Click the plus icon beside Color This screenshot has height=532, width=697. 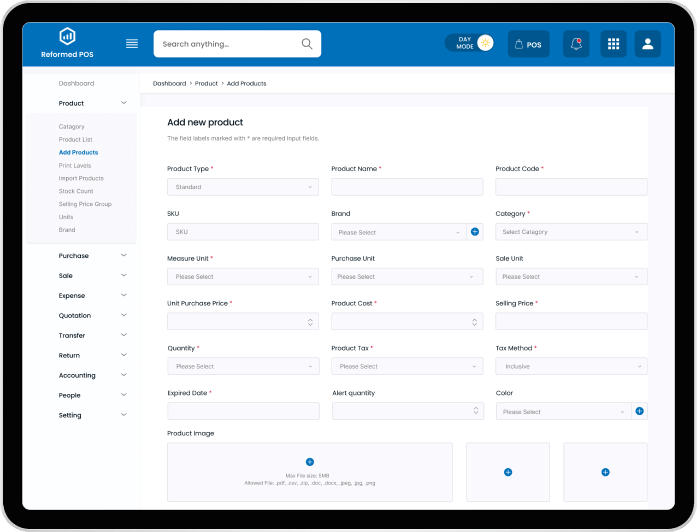tap(640, 411)
